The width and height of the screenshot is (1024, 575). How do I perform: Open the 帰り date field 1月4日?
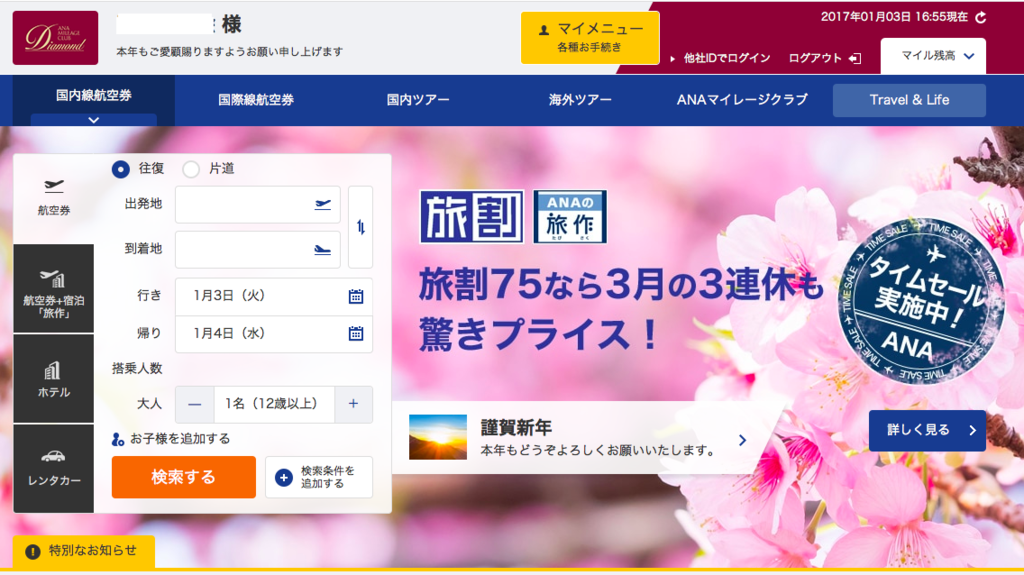point(274,334)
